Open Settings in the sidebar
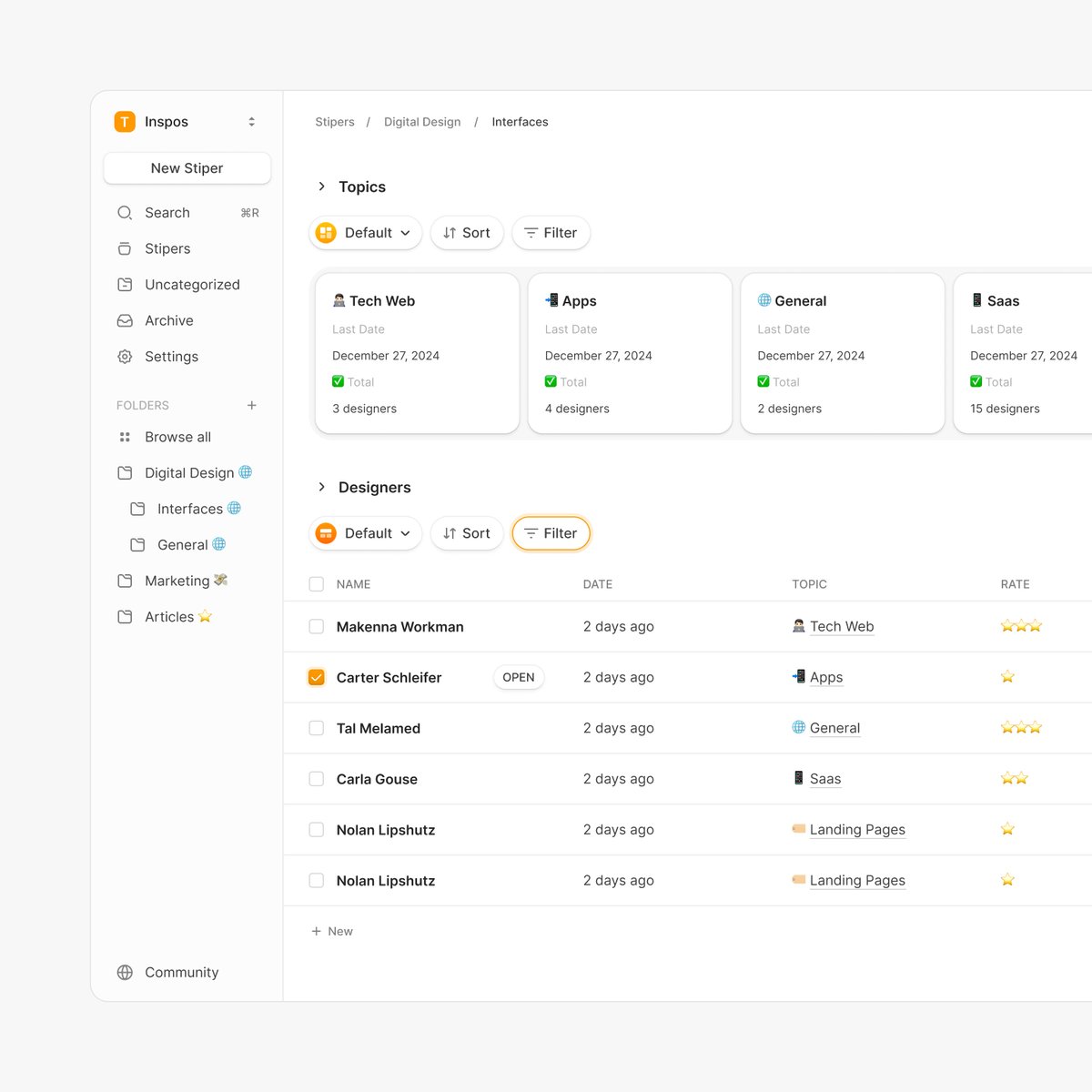 click(171, 357)
